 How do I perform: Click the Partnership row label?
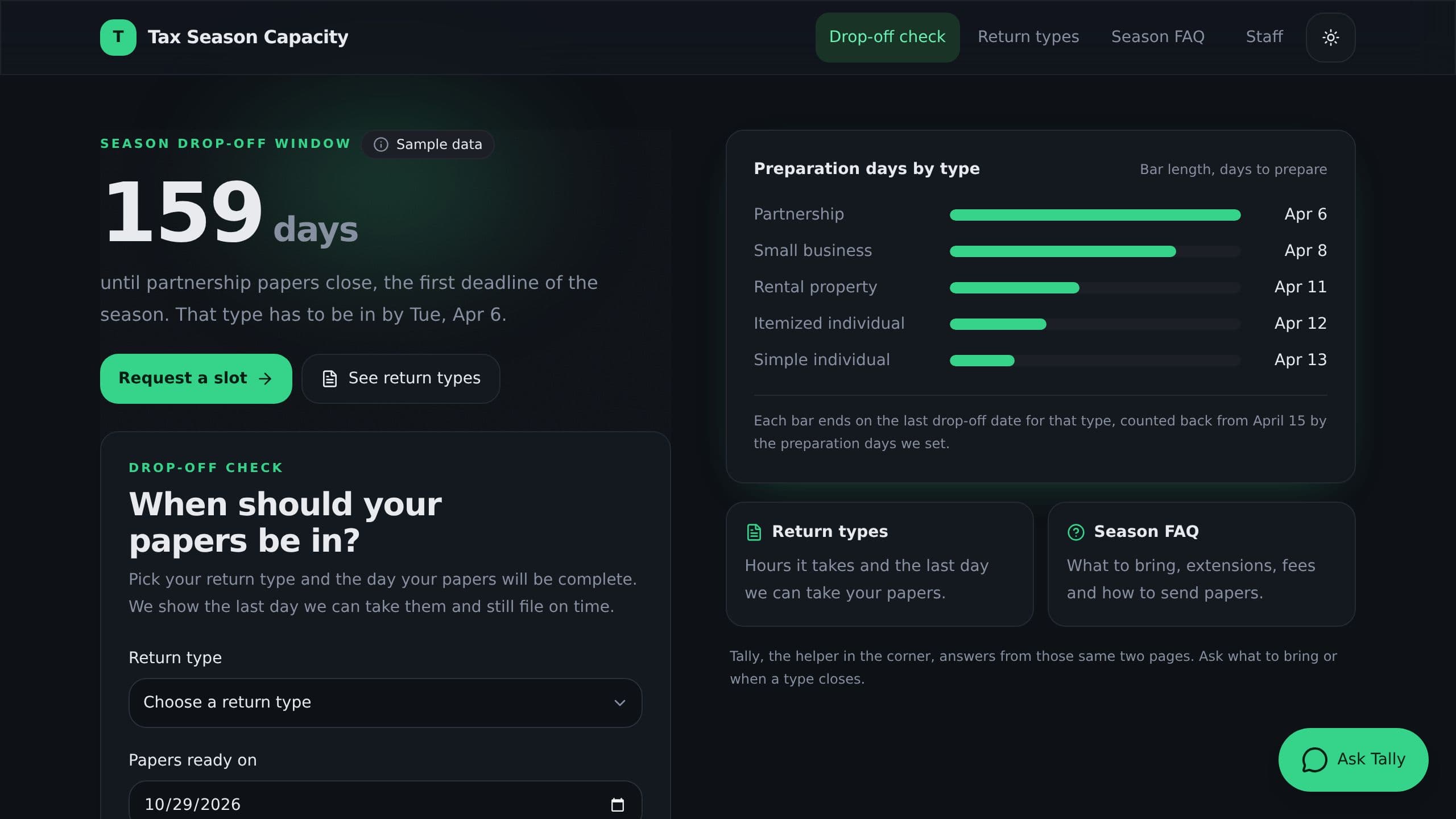click(799, 214)
